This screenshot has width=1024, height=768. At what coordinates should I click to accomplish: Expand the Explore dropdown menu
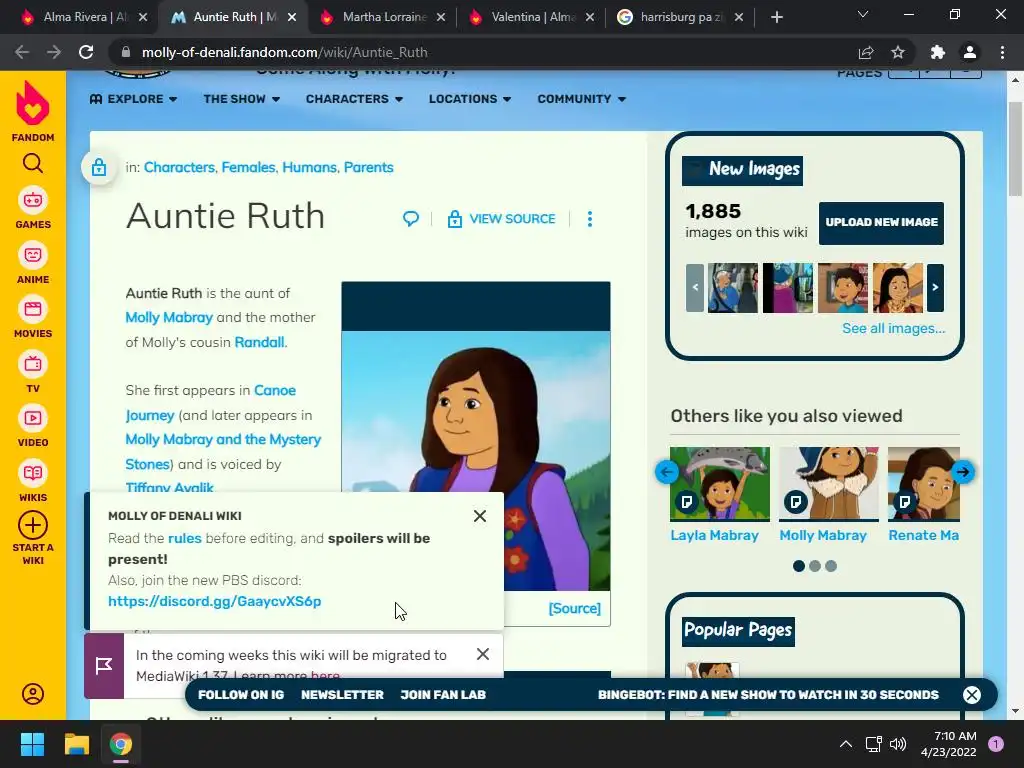[x=133, y=99]
